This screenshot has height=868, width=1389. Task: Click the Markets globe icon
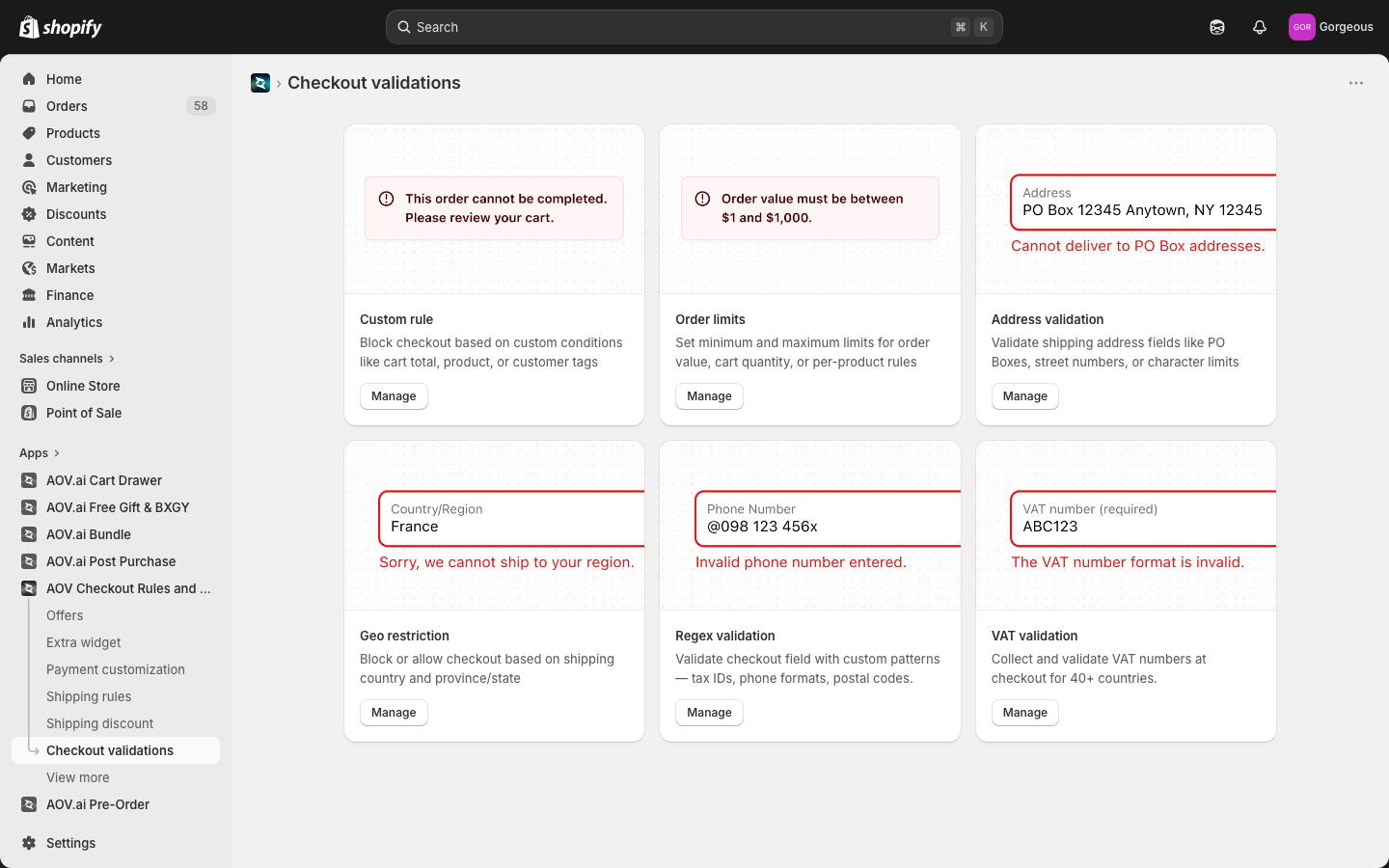click(29, 268)
